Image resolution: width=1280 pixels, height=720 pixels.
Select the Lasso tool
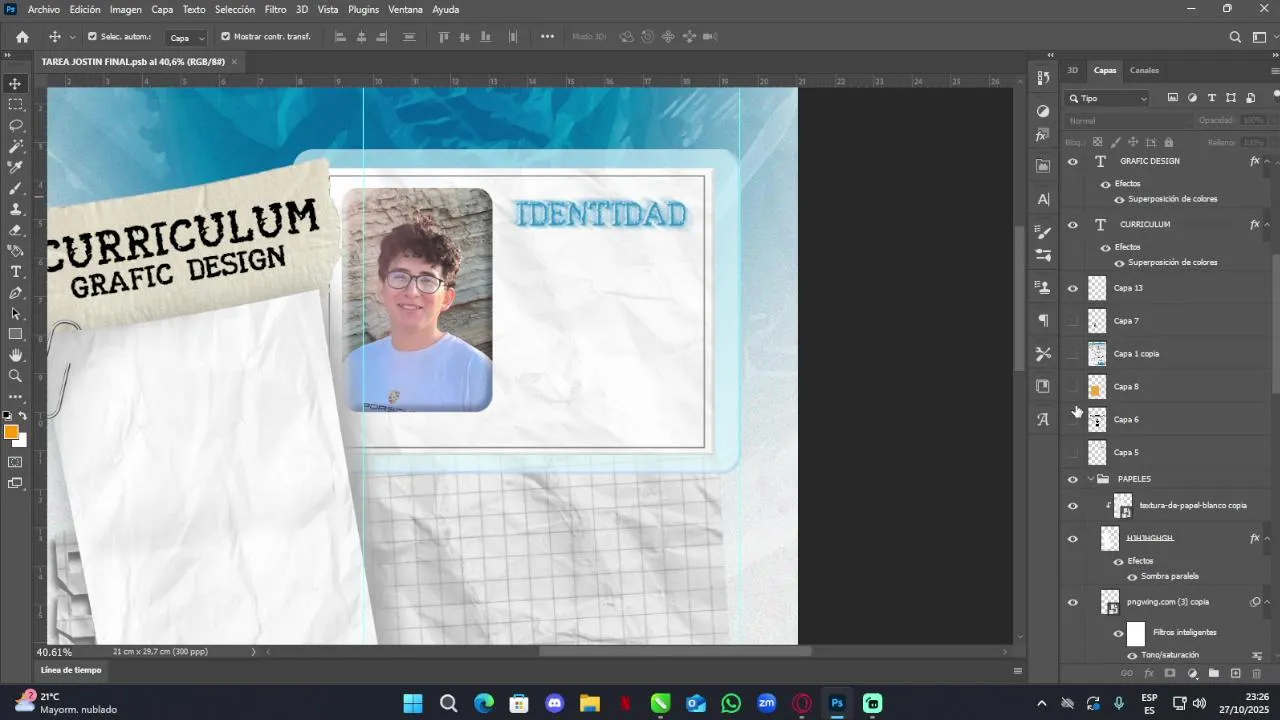click(x=15, y=125)
